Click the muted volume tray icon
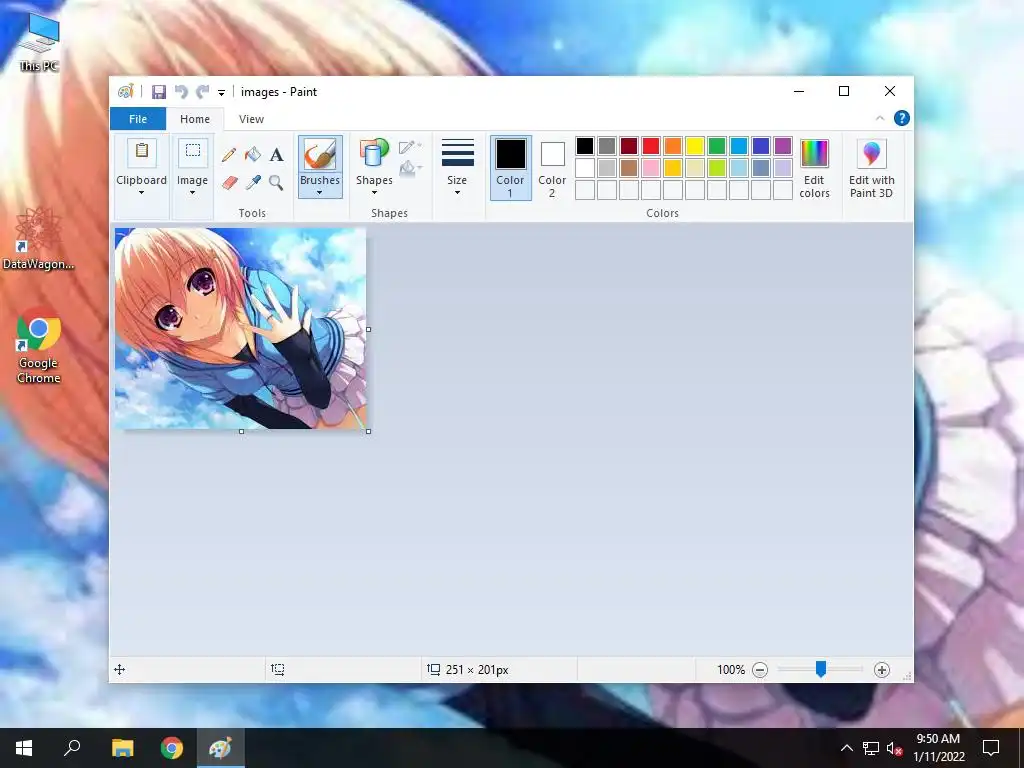 click(x=894, y=748)
